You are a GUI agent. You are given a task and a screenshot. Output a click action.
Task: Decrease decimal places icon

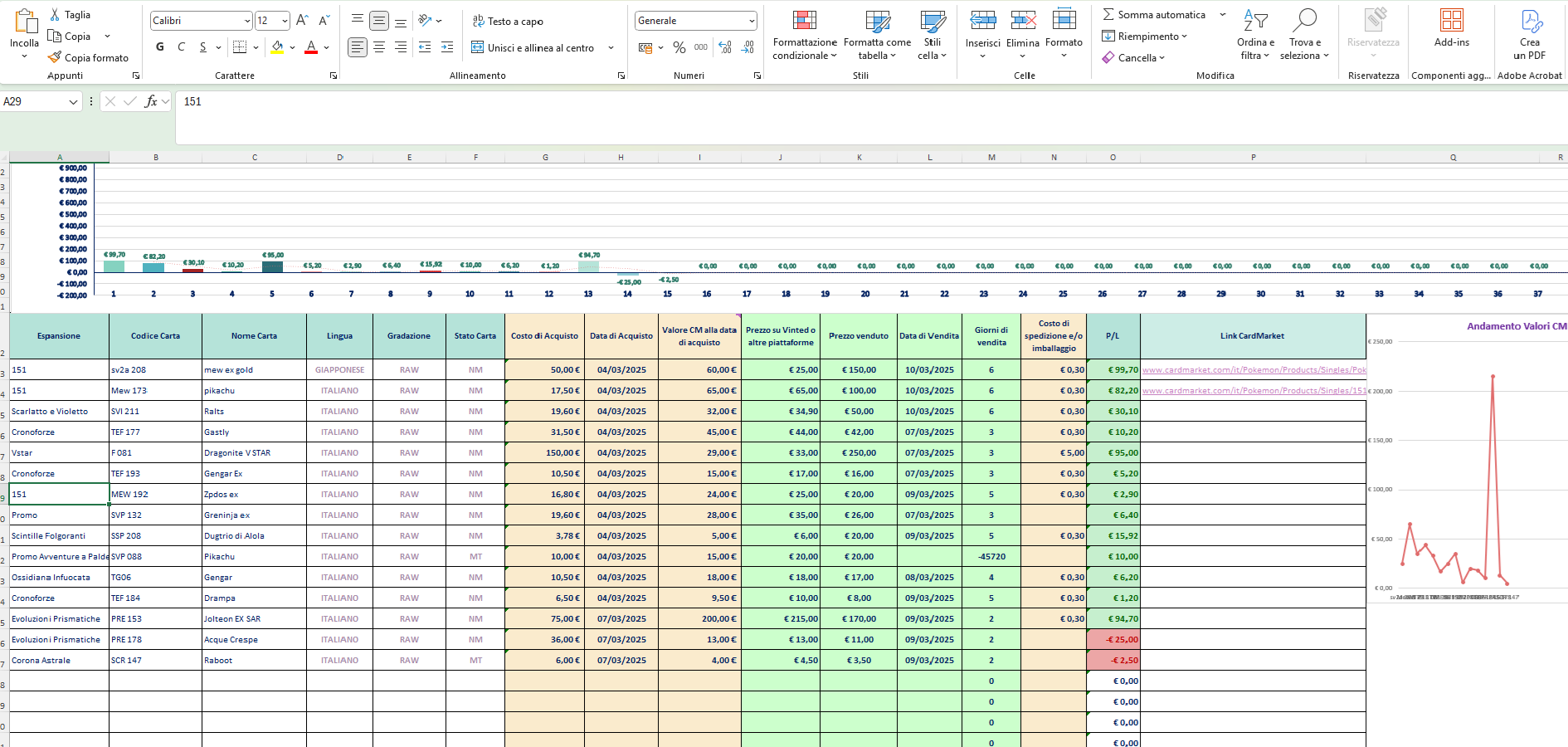747,47
